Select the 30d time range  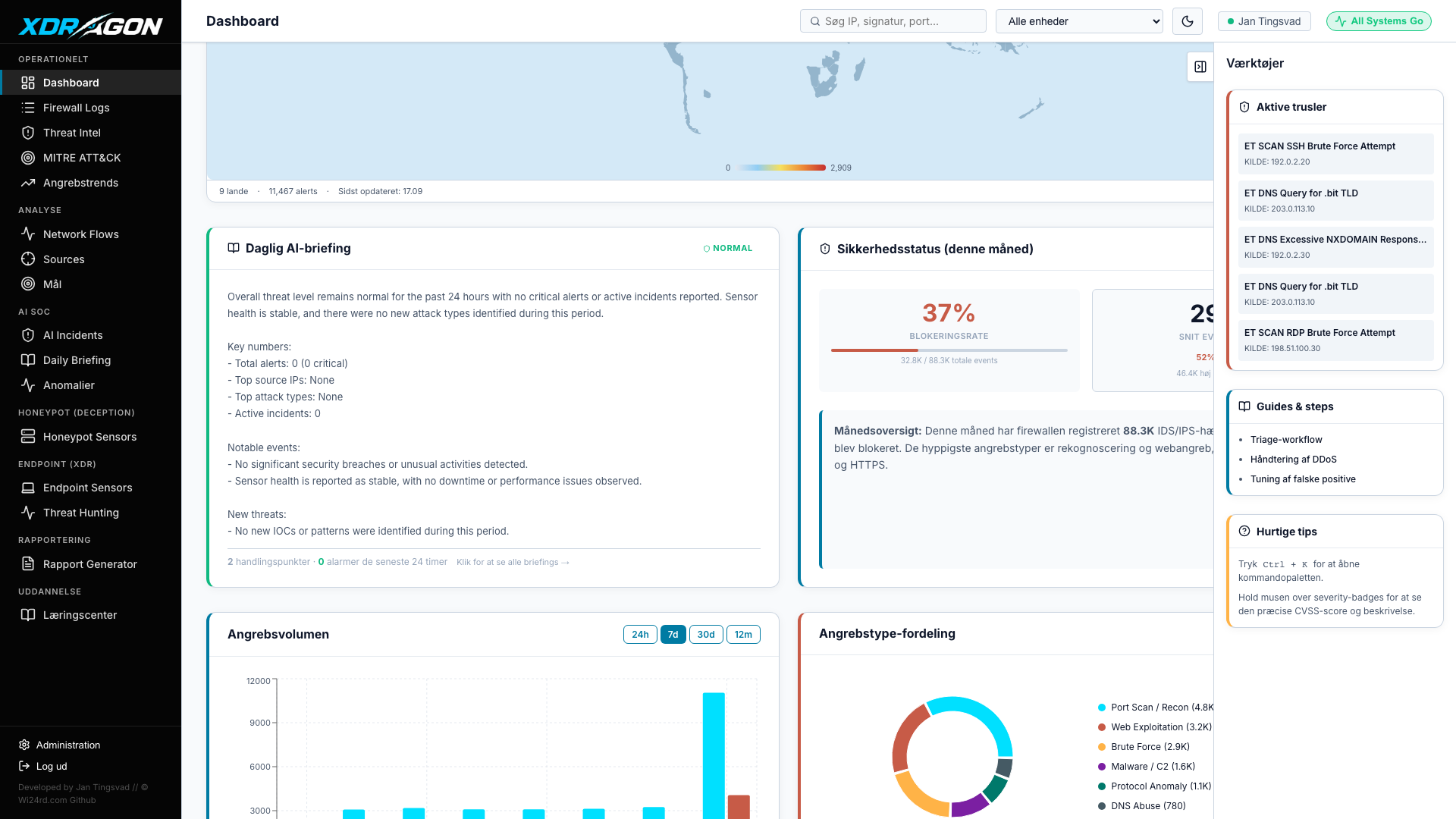pos(706,635)
